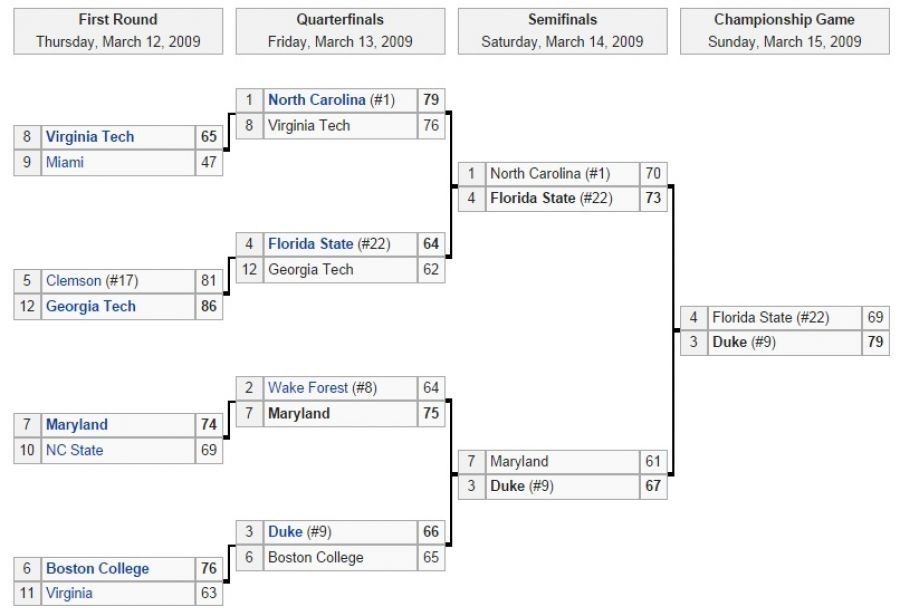Click the bold Boston College link beside score 76
This screenshot has width=900, height=616.
[x=97, y=569]
